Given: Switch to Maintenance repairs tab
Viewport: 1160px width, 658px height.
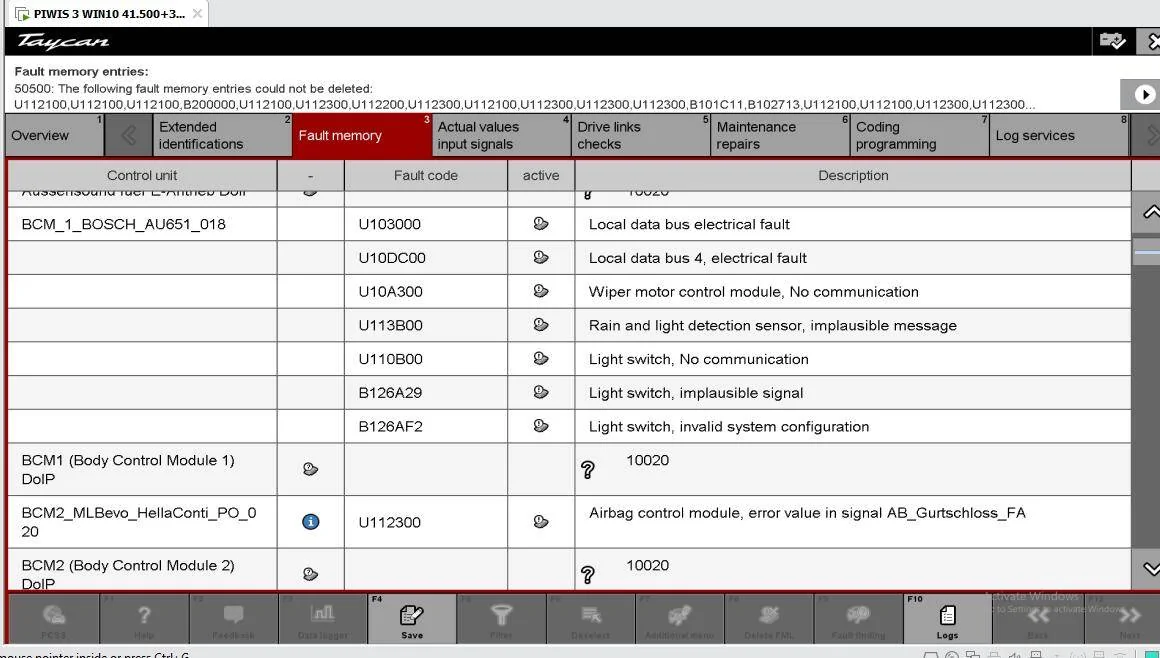Looking at the screenshot, I should [x=780, y=135].
